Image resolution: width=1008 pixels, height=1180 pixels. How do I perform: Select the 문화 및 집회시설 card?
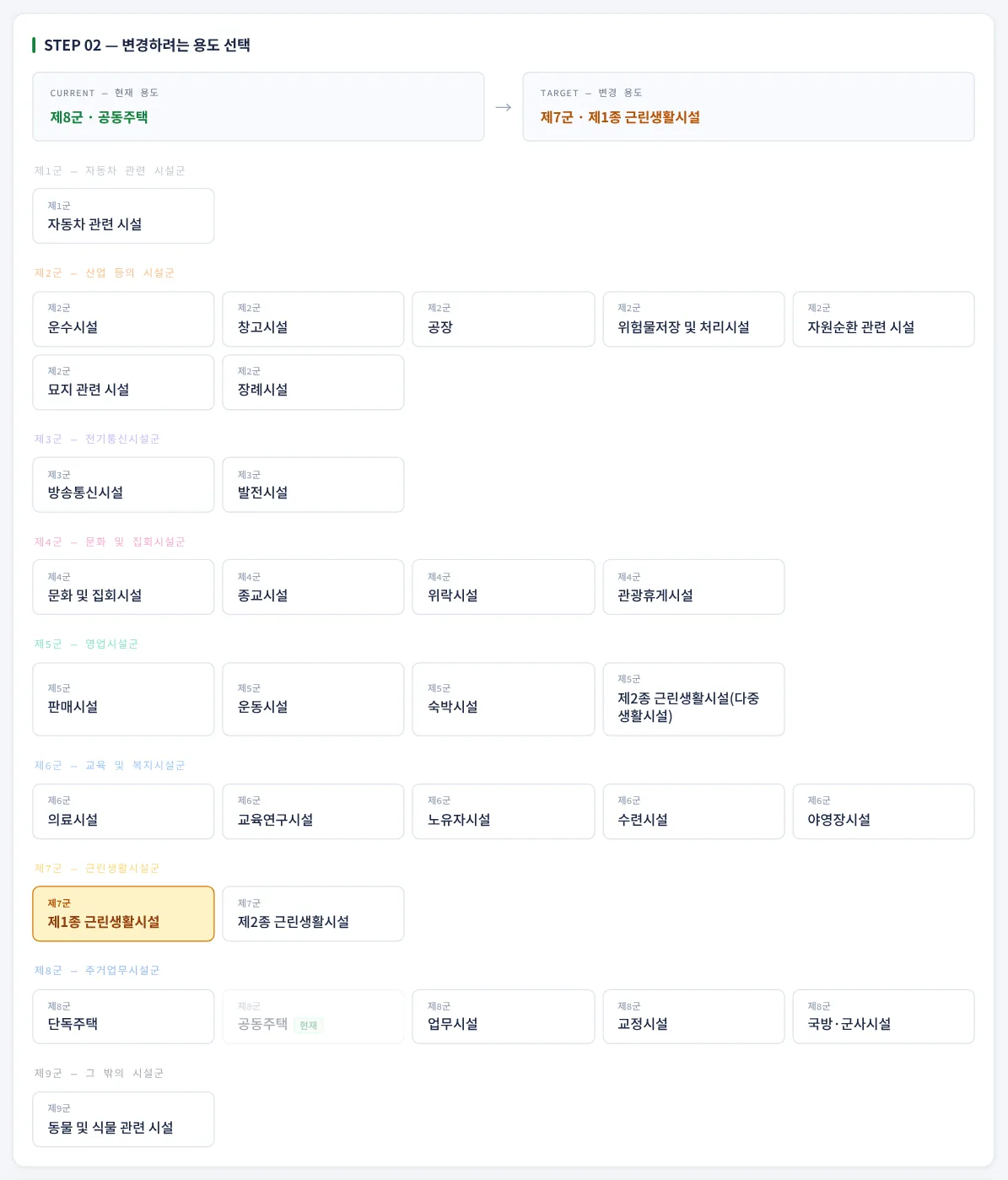123,587
